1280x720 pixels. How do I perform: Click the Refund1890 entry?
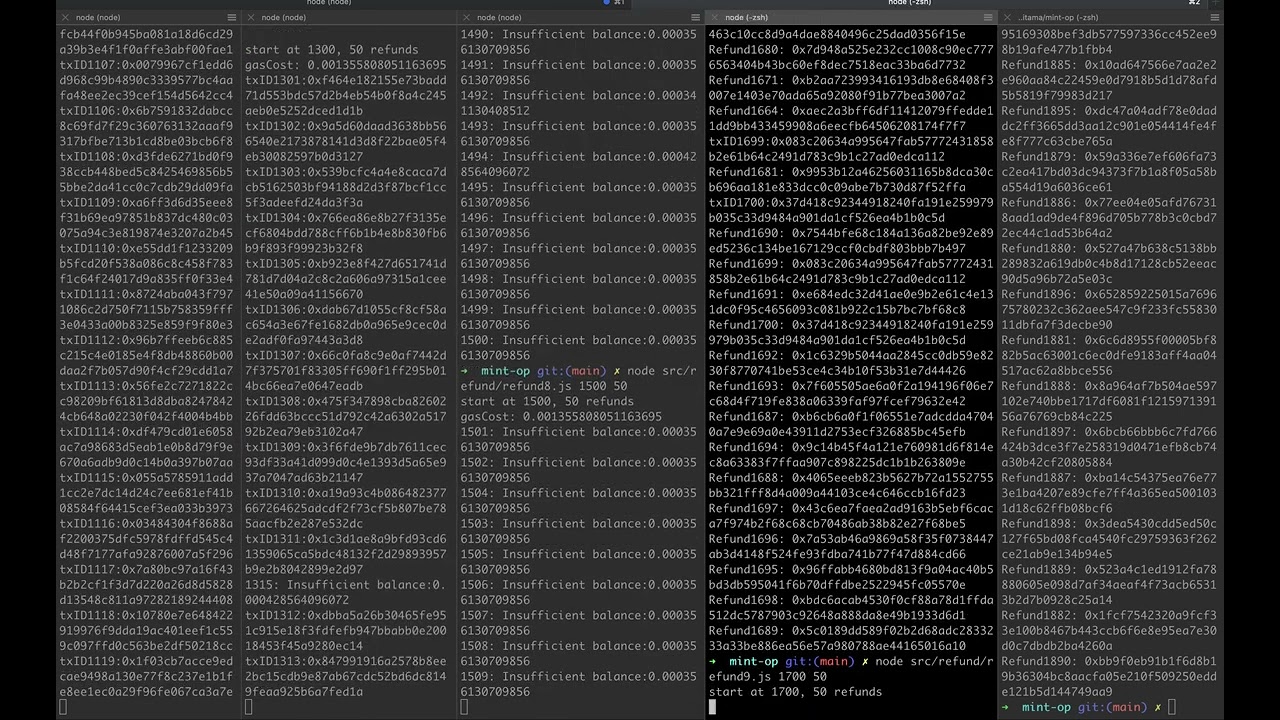(x=1109, y=676)
